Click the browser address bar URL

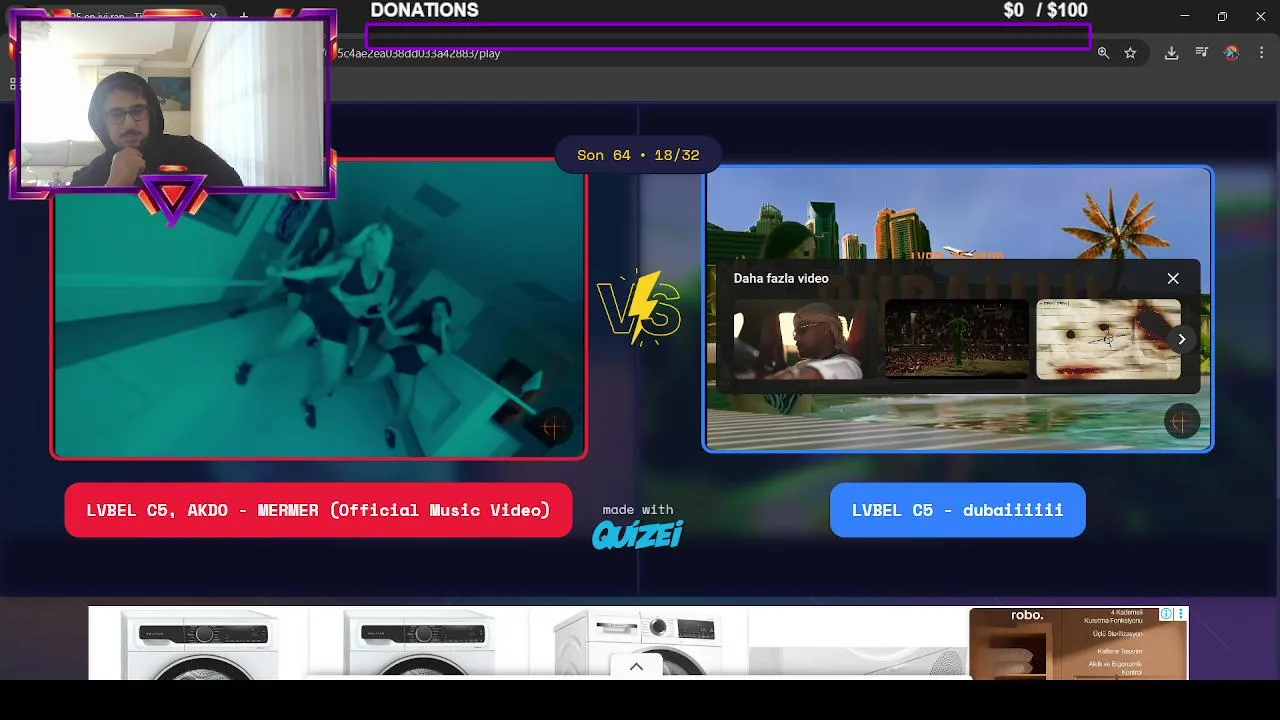[x=420, y=53]
